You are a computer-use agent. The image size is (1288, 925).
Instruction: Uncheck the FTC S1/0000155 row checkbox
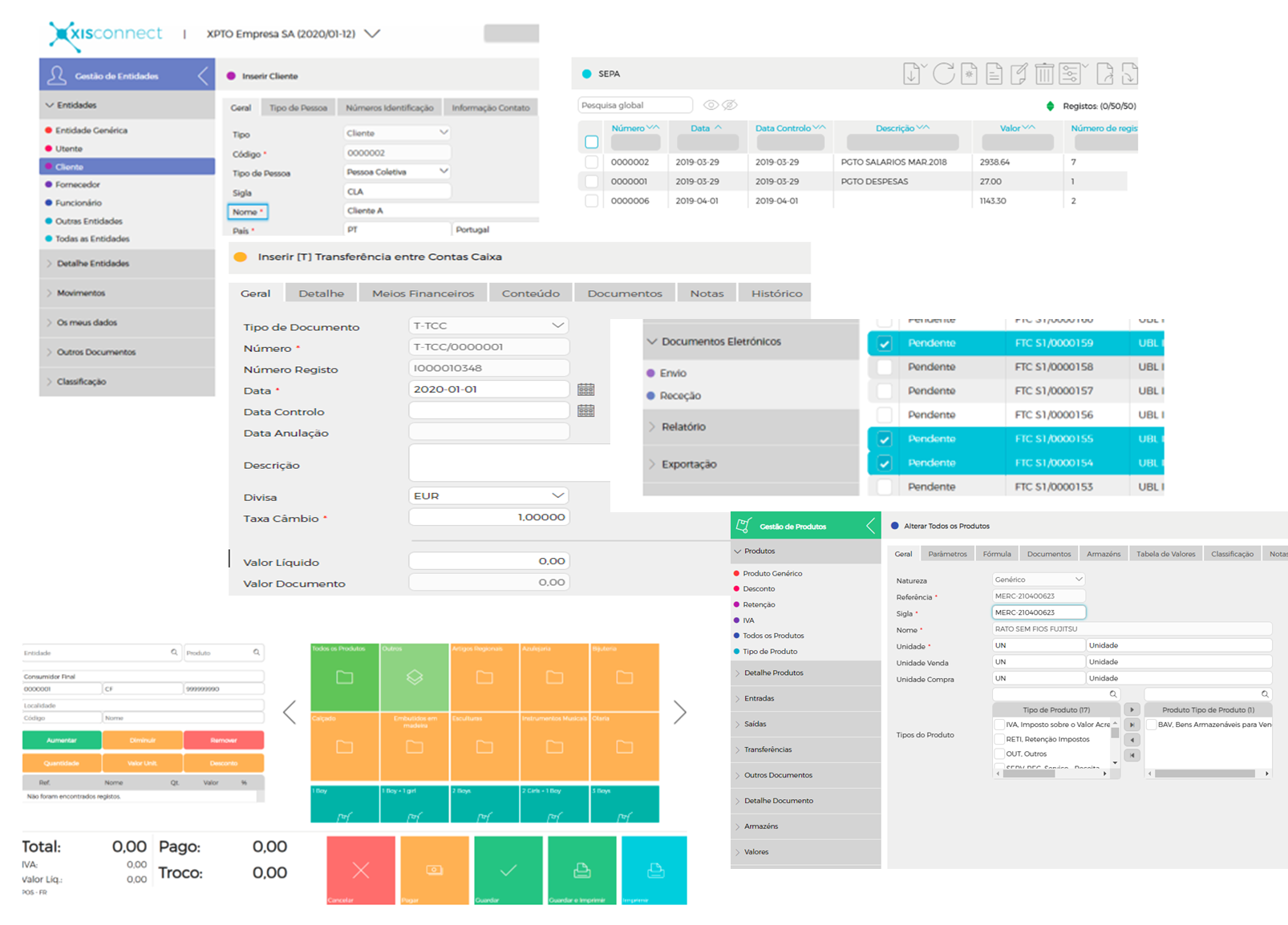(x=885, y=439)
